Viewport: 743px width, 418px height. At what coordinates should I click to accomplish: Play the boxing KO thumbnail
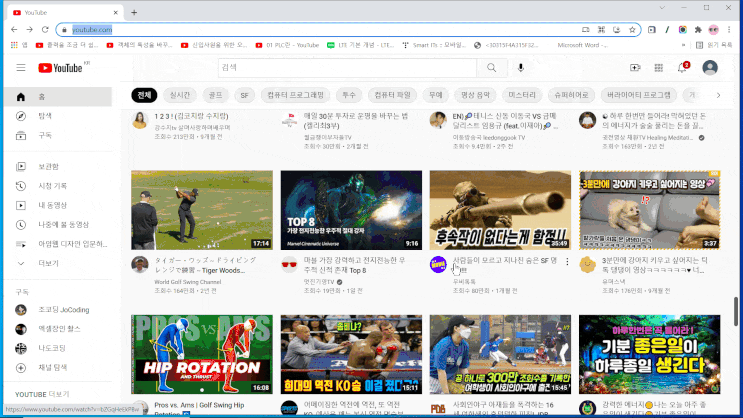coord(351,354)
